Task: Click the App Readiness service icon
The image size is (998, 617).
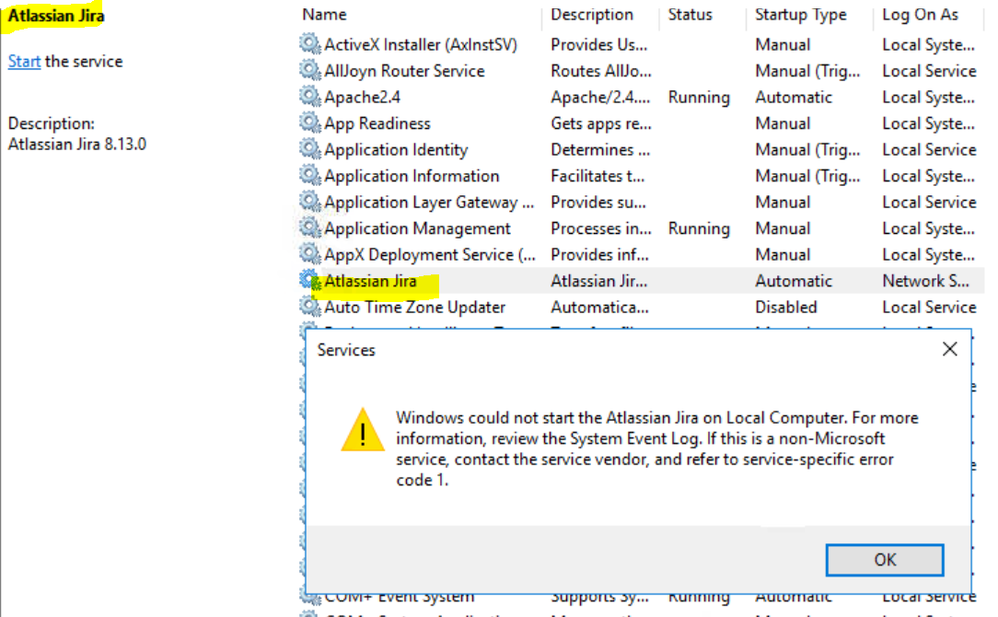Action: (x=310, y=123)
